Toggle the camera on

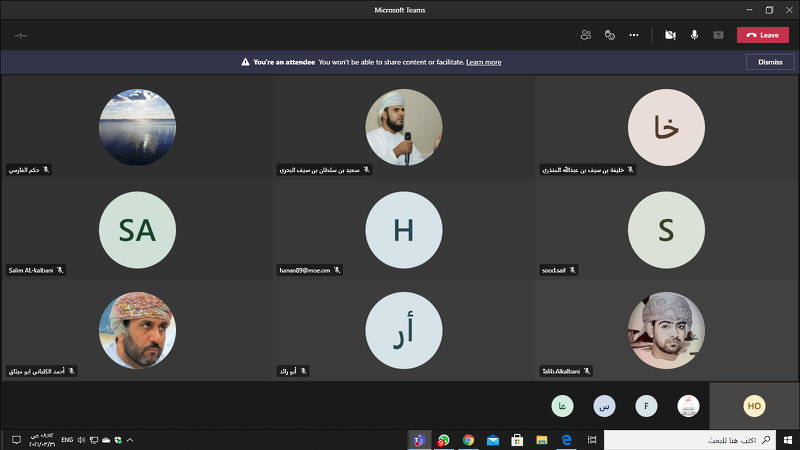tap(670, 35)
